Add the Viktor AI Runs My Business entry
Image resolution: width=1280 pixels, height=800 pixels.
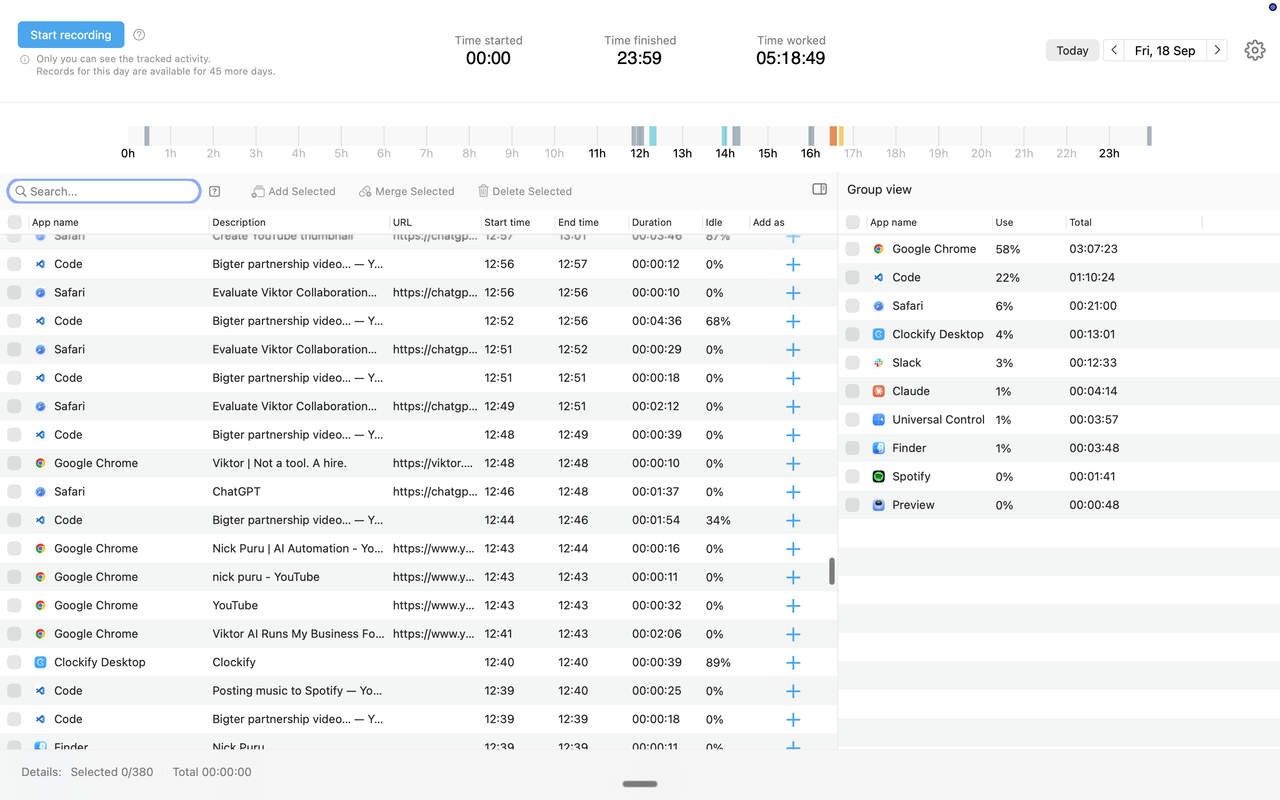pos(793,634)
